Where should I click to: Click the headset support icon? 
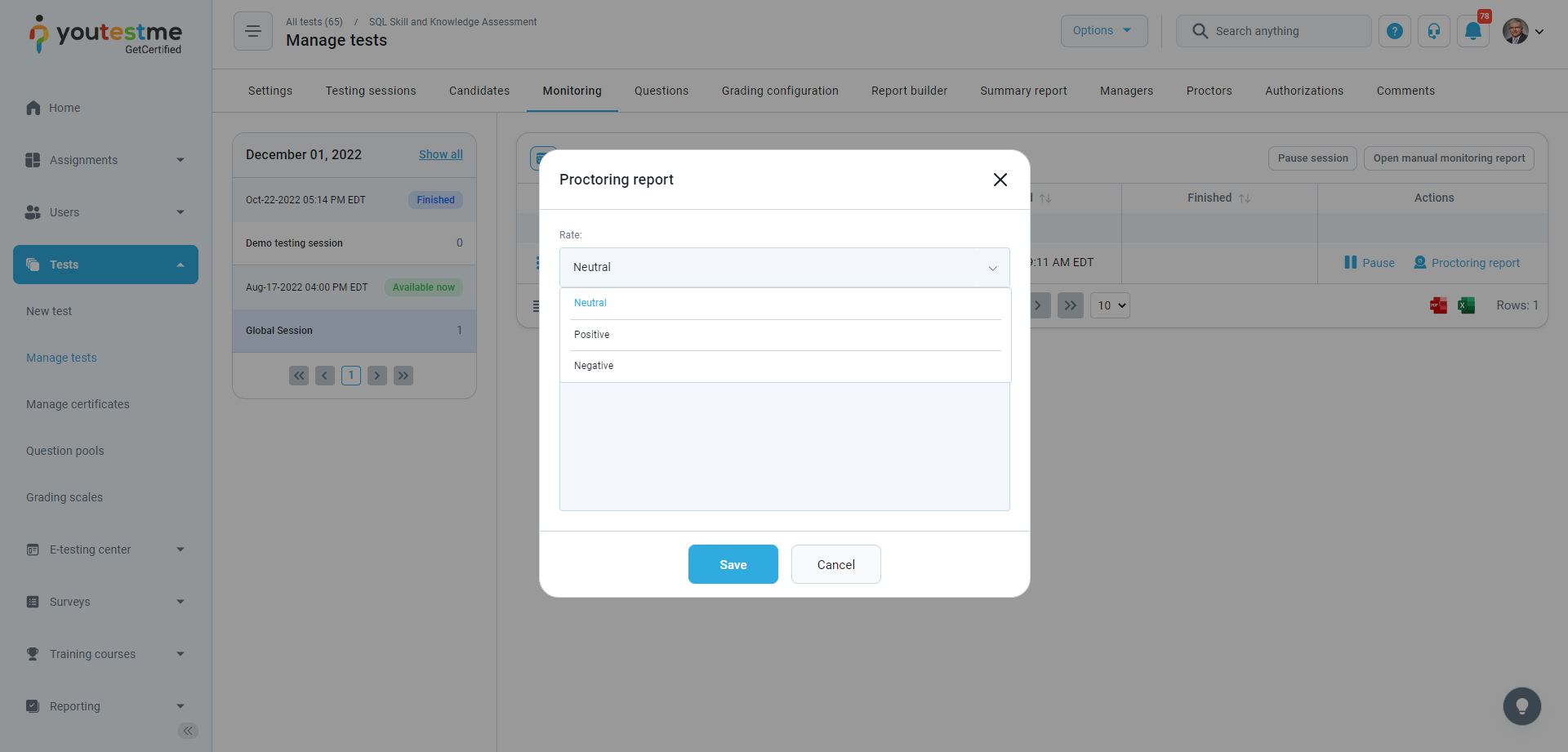click(x=1433, y=31)
